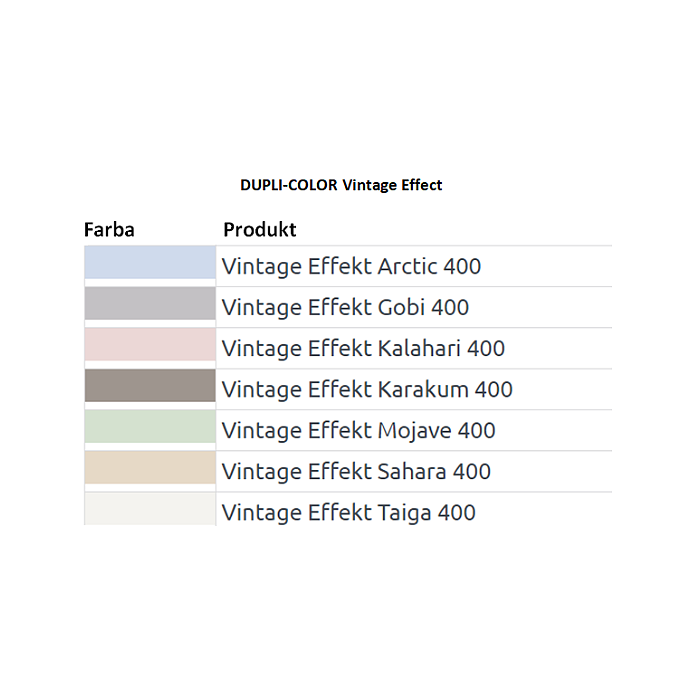The image size is (700, 700).
Task: Select the Vintage Effekt Sahara 400 product
Action: (356, 472)
